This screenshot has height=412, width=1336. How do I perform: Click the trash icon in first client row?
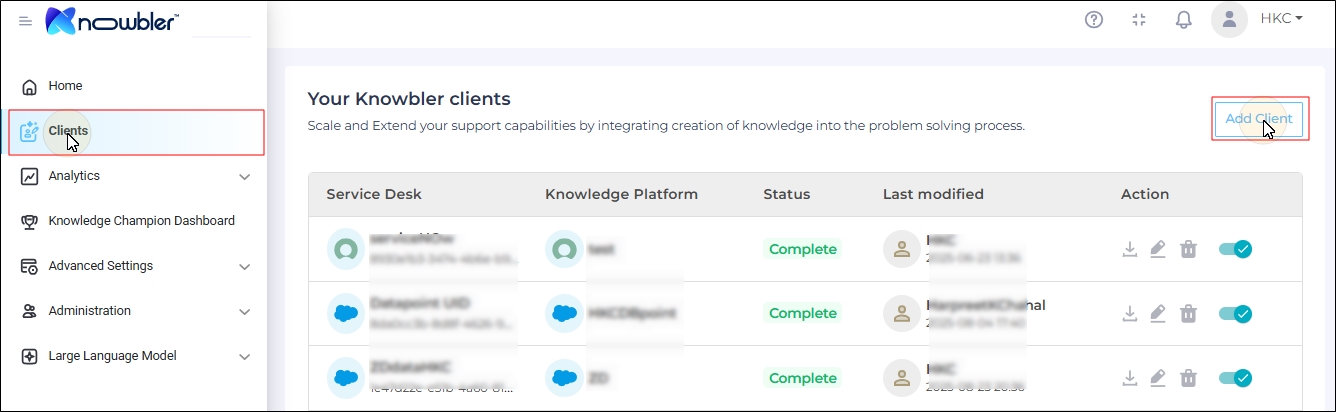pos(1188,249)
